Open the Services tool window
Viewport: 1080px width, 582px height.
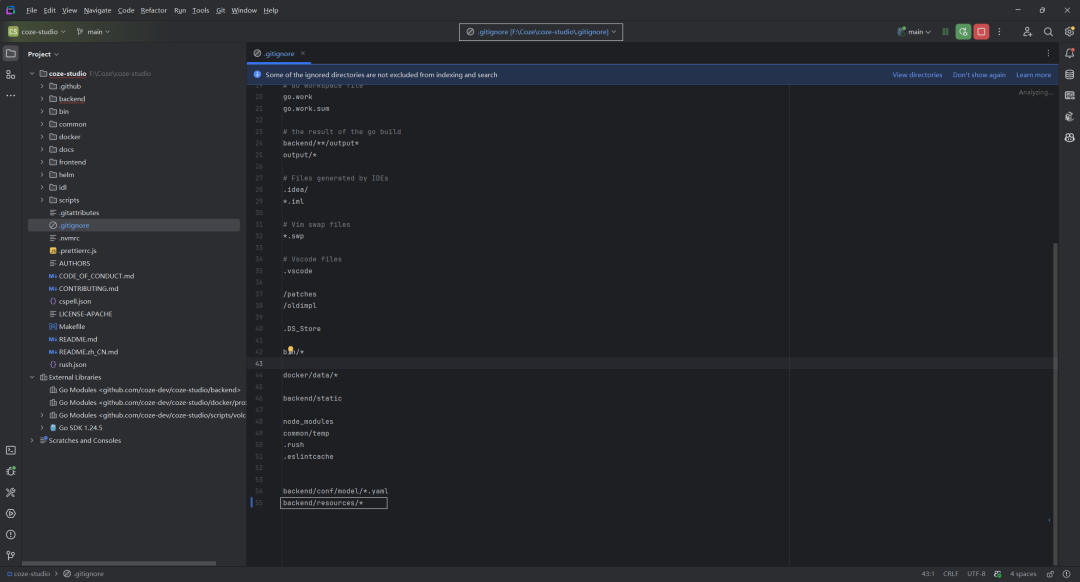click(x=10, y=514)
